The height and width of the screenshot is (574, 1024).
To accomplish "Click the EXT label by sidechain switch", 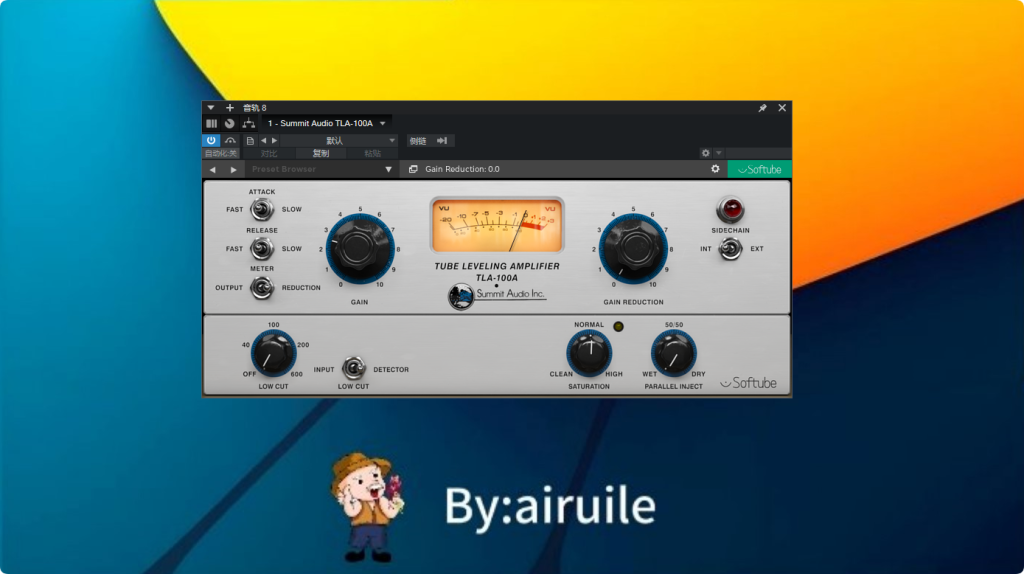I will click(757, 249).
